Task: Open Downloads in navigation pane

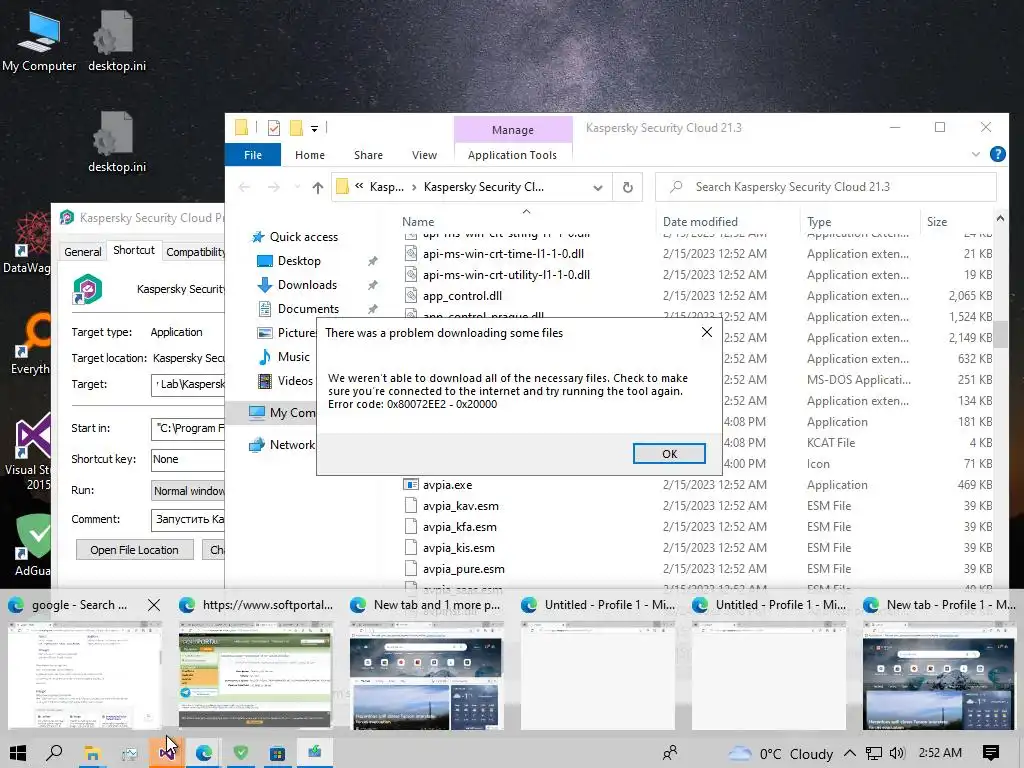Action: coord(307,285)
